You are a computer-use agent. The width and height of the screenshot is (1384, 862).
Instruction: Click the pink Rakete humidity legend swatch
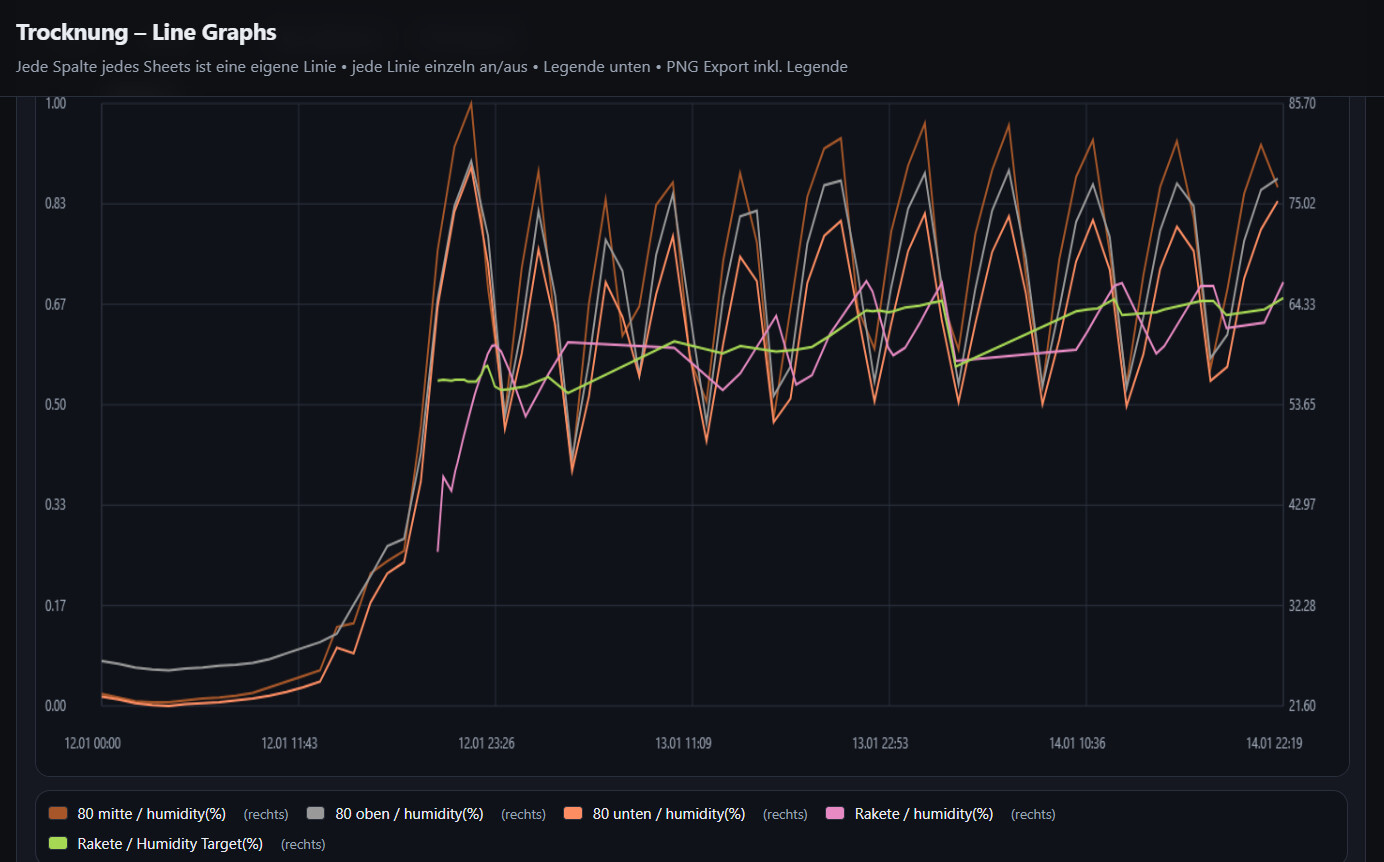pos(835,814)
